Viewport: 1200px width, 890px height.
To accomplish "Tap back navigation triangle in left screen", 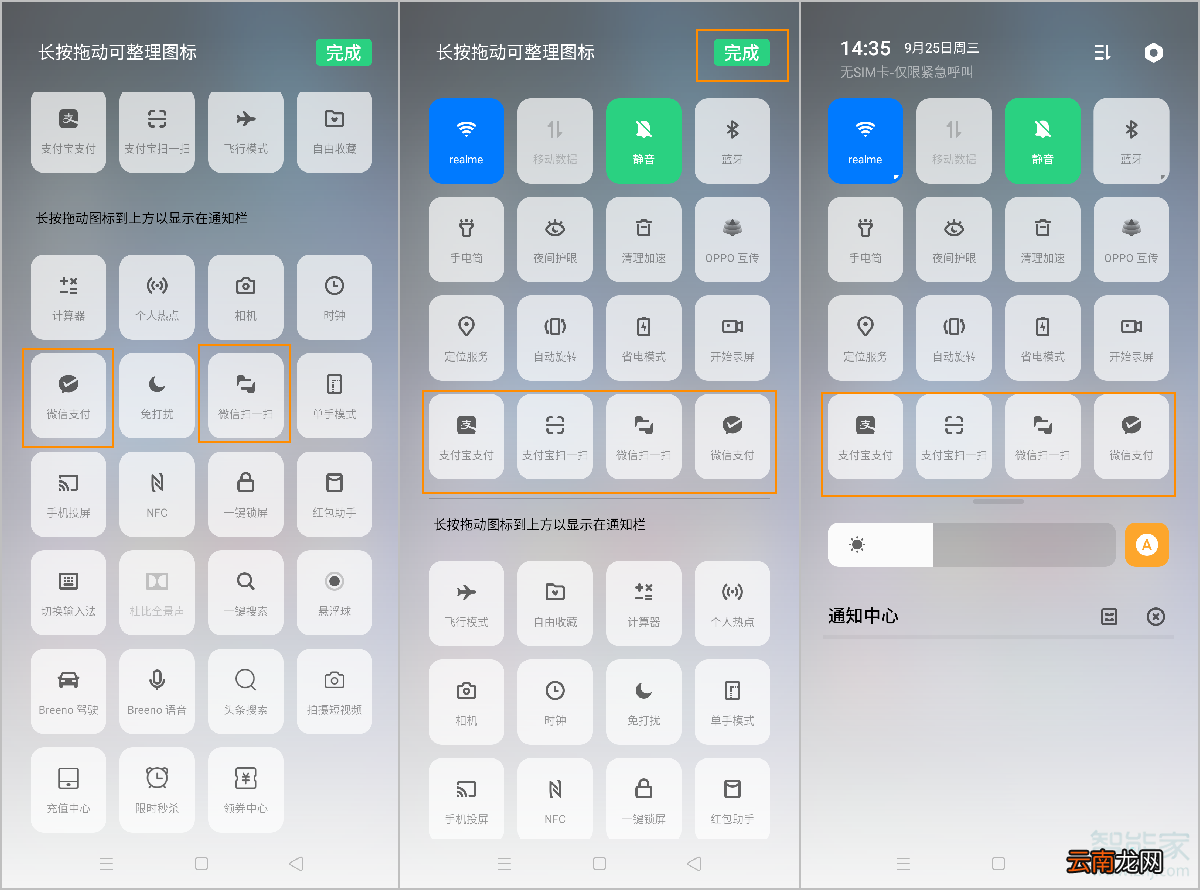I will click(x=295, y=863).
